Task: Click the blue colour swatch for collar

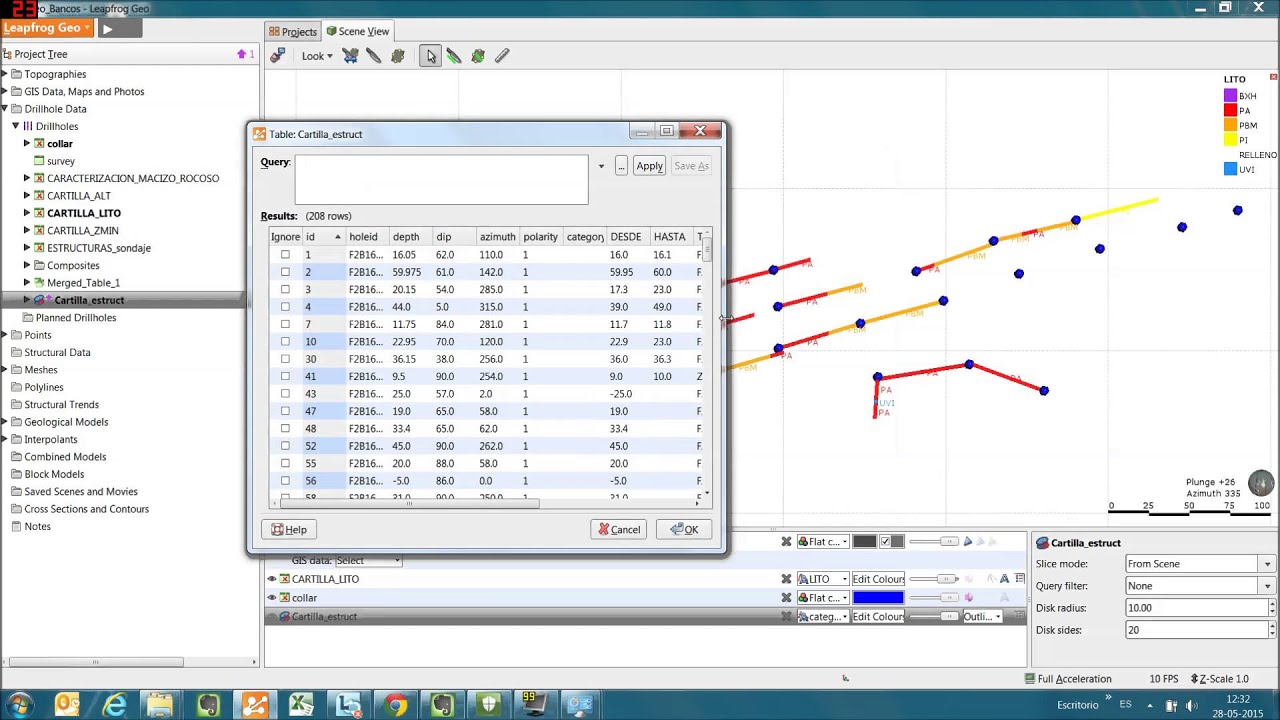Action: click(878, 598)
